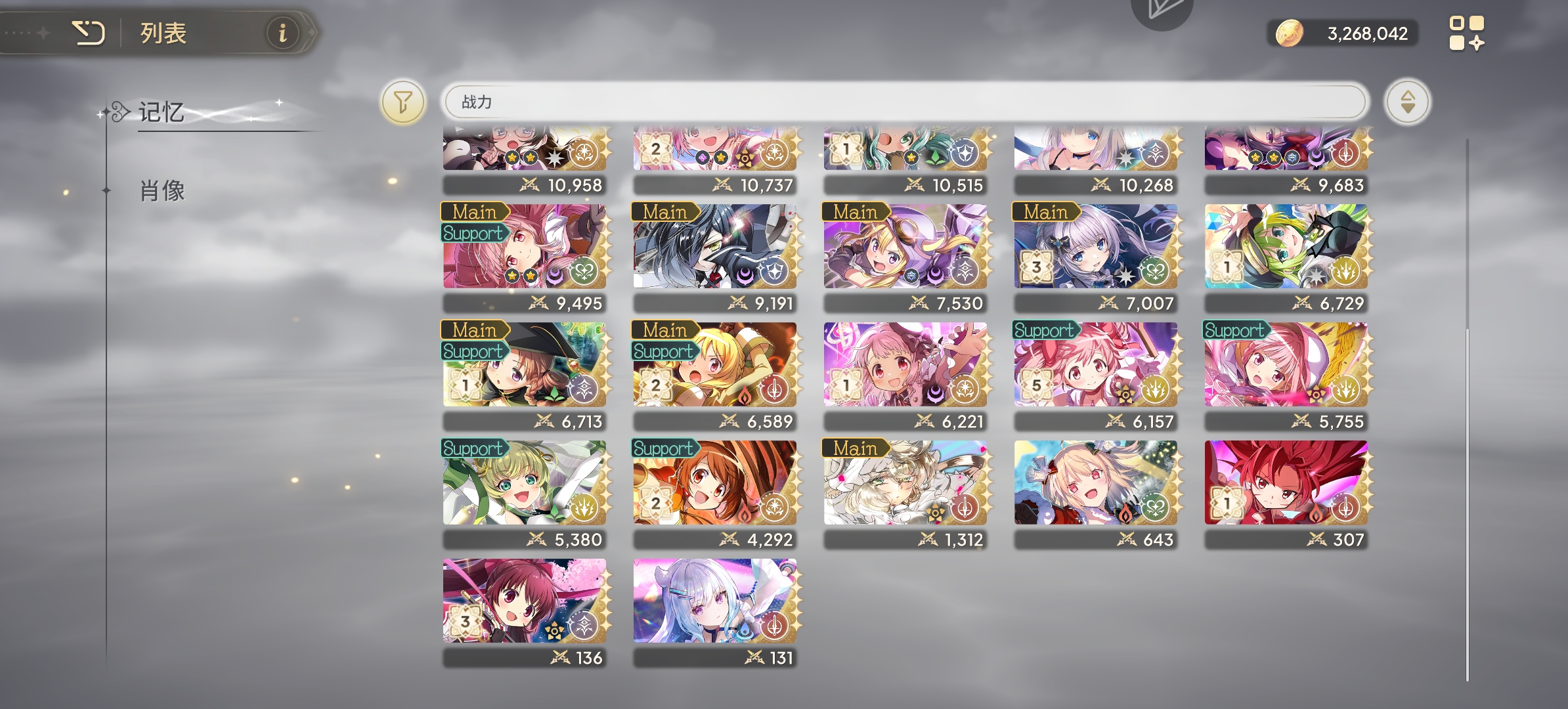Click the back arrow icon
The image size is (1568, 709).
tap(89, 32)
